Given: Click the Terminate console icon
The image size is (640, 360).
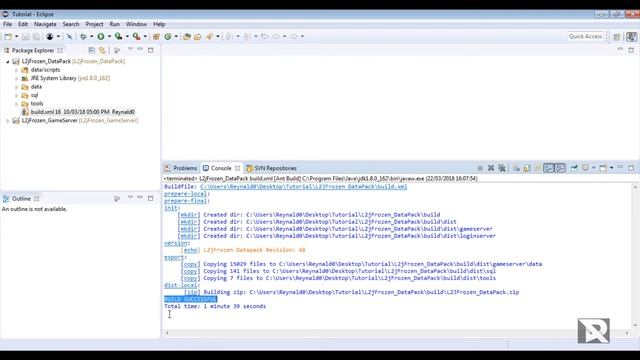Looking at the screenshot, I should (480, 168).
